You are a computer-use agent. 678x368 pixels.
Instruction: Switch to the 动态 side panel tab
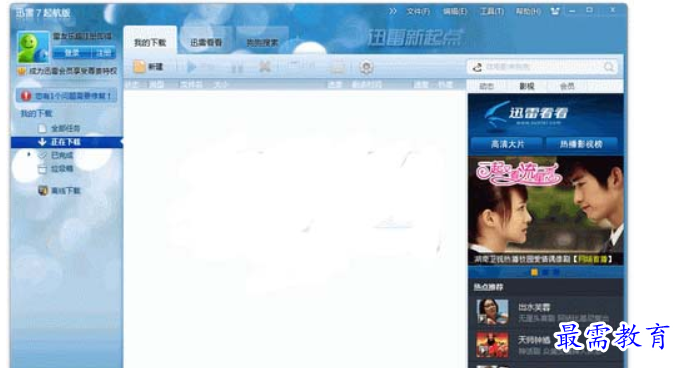[x=487, y=86]
